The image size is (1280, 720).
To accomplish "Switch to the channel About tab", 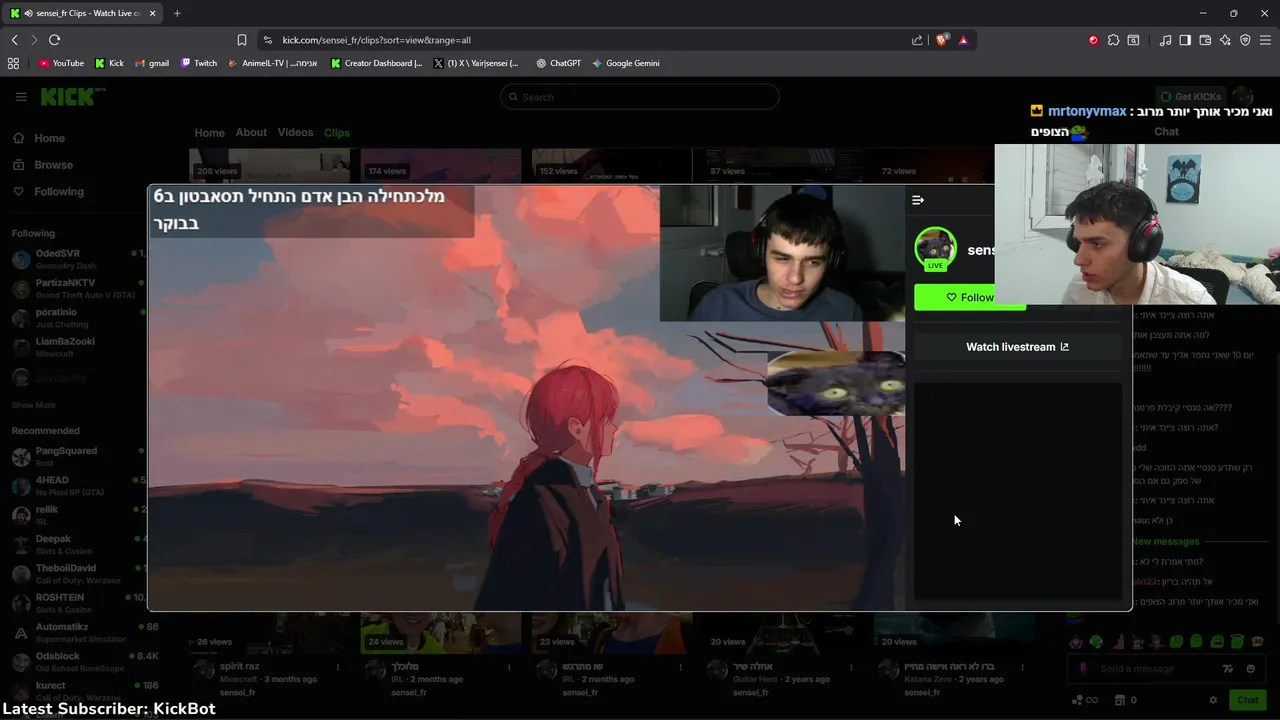I will click(x=251, y=133).
